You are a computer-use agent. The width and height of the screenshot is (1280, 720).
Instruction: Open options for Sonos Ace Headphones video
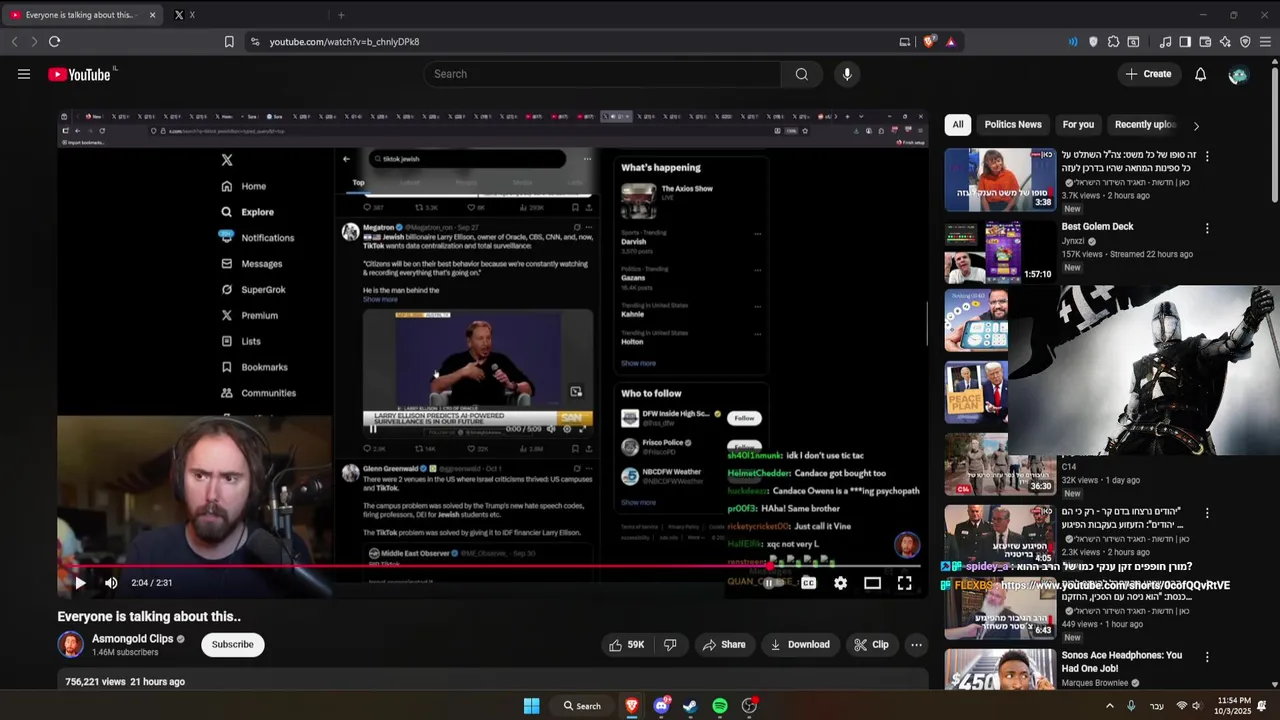[x=1207, y=657]
